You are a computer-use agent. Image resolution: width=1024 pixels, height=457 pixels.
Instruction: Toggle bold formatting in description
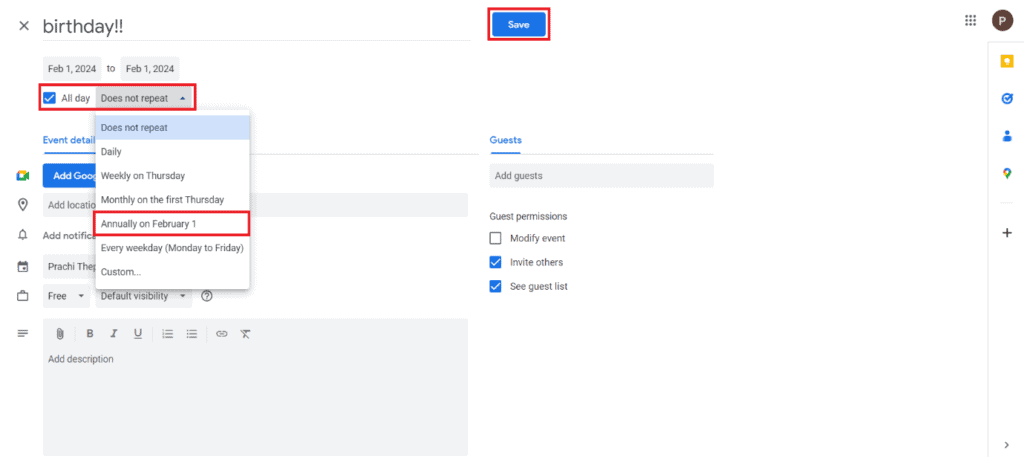(x=90, y=334)
